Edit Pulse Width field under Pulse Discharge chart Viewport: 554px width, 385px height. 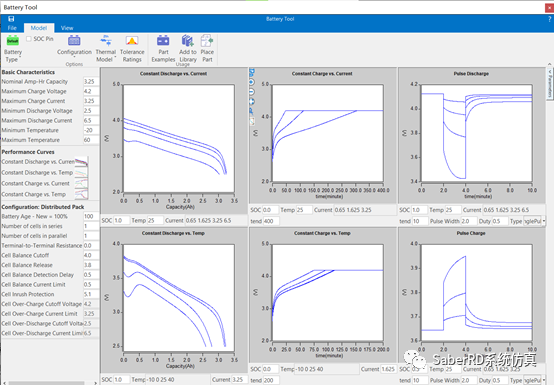469,221
